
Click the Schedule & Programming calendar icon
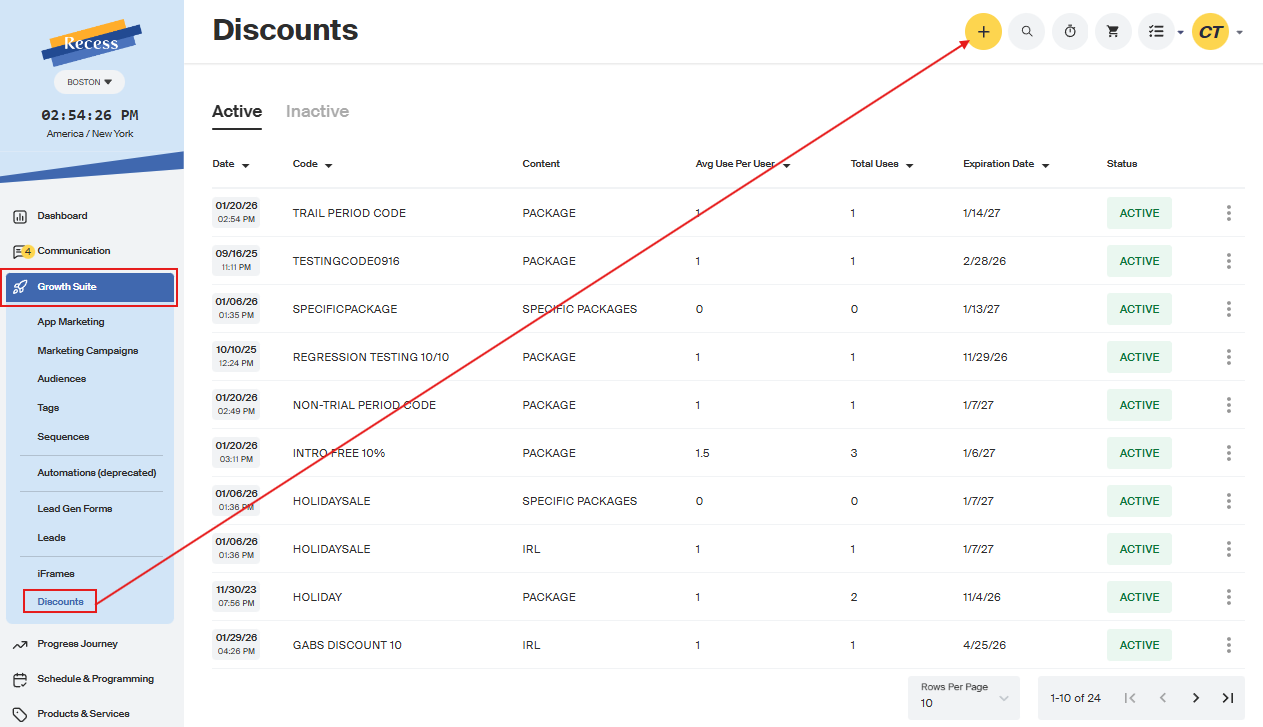(x=20, y=679)
